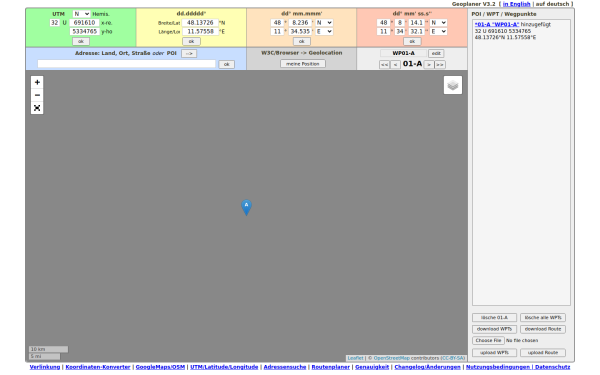Image resolution: width=600 pixels, height=375 pixels.
Task: Open the CC-BY-SA license link
Action: click(x=453, y=358)
